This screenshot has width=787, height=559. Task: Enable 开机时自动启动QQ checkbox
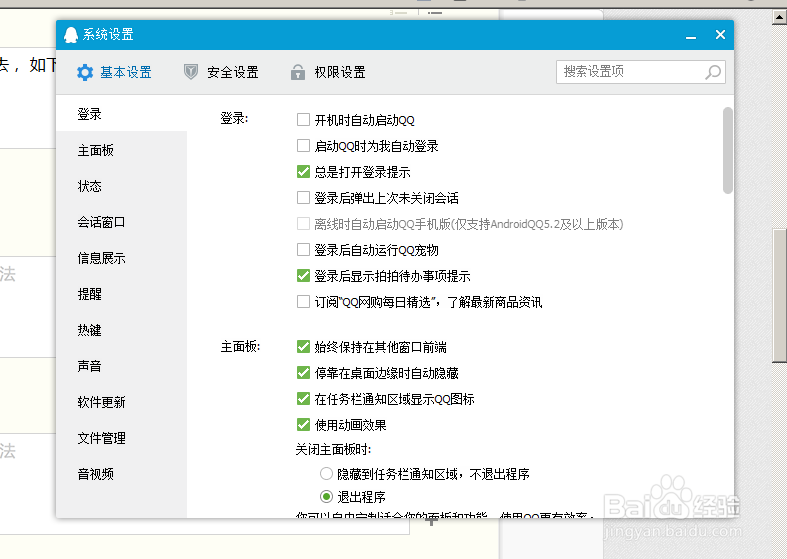303,119
